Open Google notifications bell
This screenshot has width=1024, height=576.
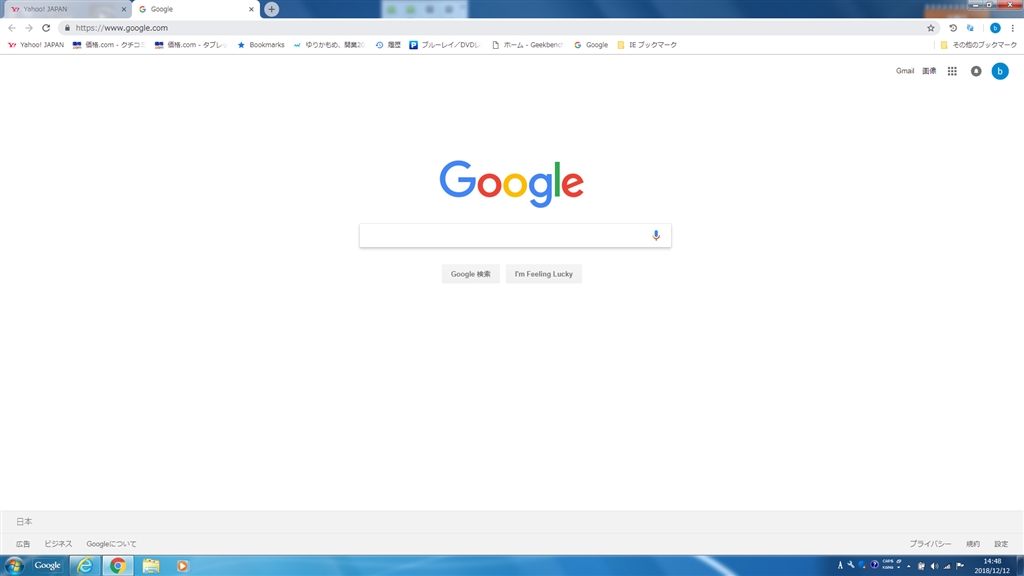tap(976, 71)
